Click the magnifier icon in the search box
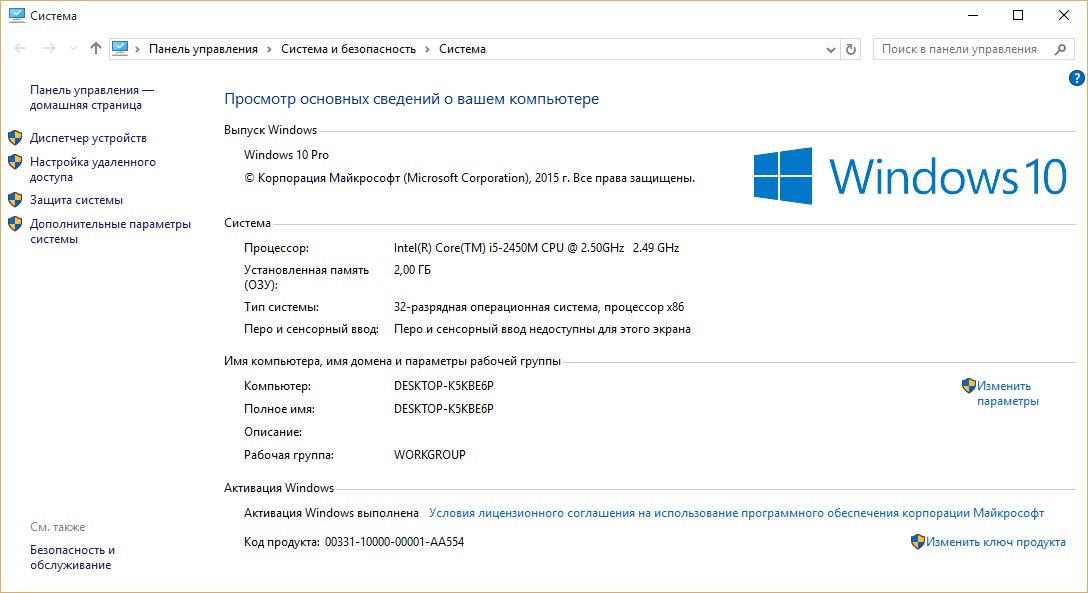Viewport: 1088px width, 593px height. coord(1059,49)
